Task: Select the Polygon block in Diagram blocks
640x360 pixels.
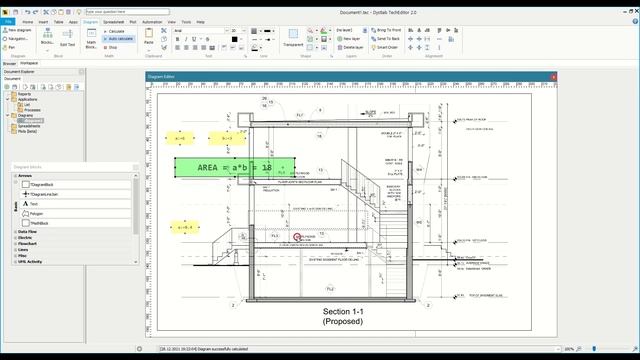Action: pyautogui.click(x=76, y=213)
